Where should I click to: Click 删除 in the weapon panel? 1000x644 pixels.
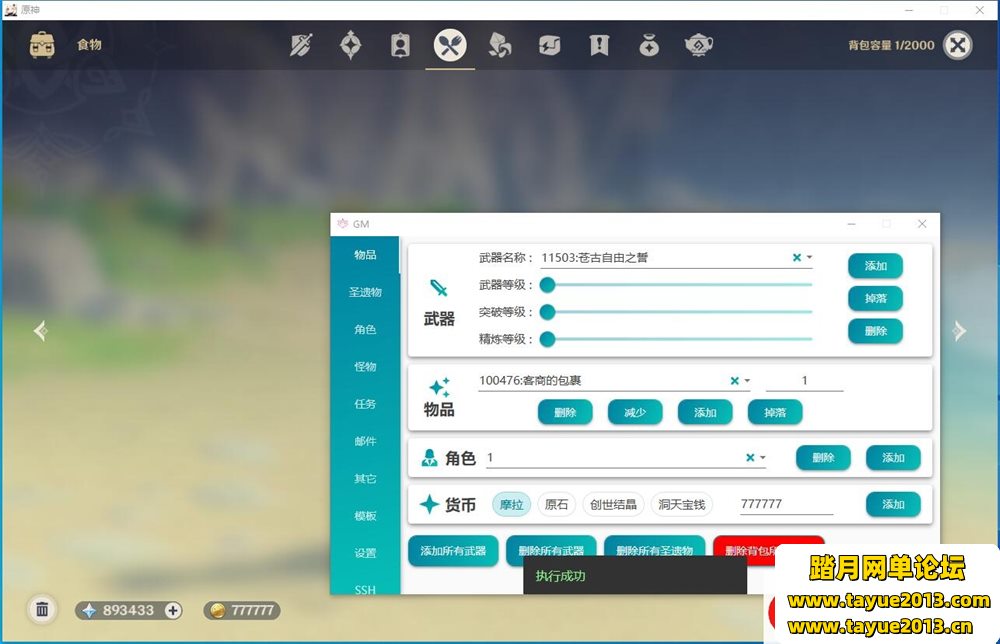(875, 331)
